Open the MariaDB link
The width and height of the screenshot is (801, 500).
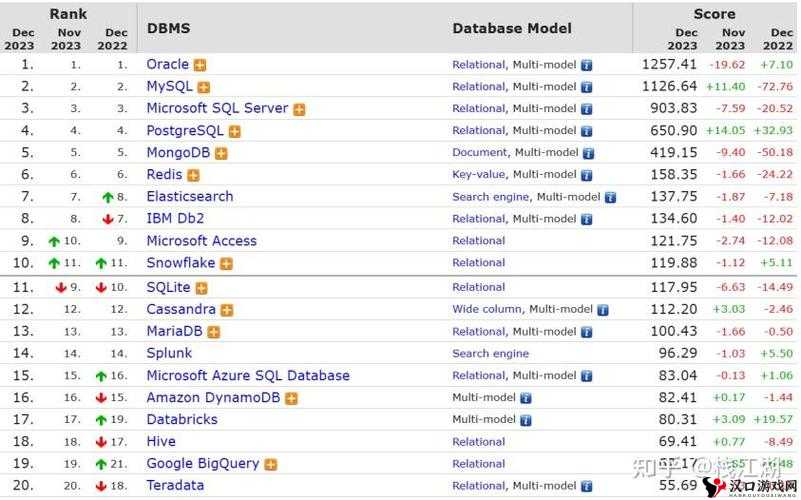click(x=175, y=331)
